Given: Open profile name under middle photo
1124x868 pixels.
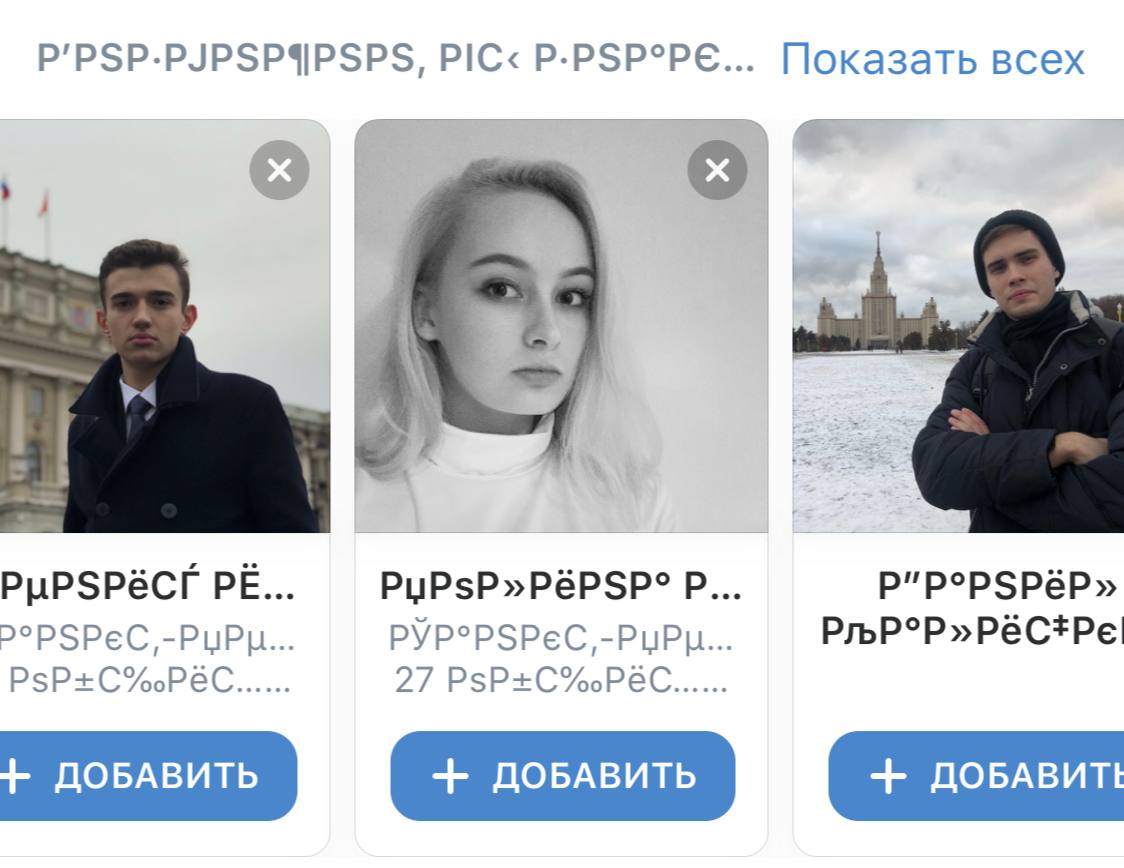Looking at the screenshot, I should 561,586.
